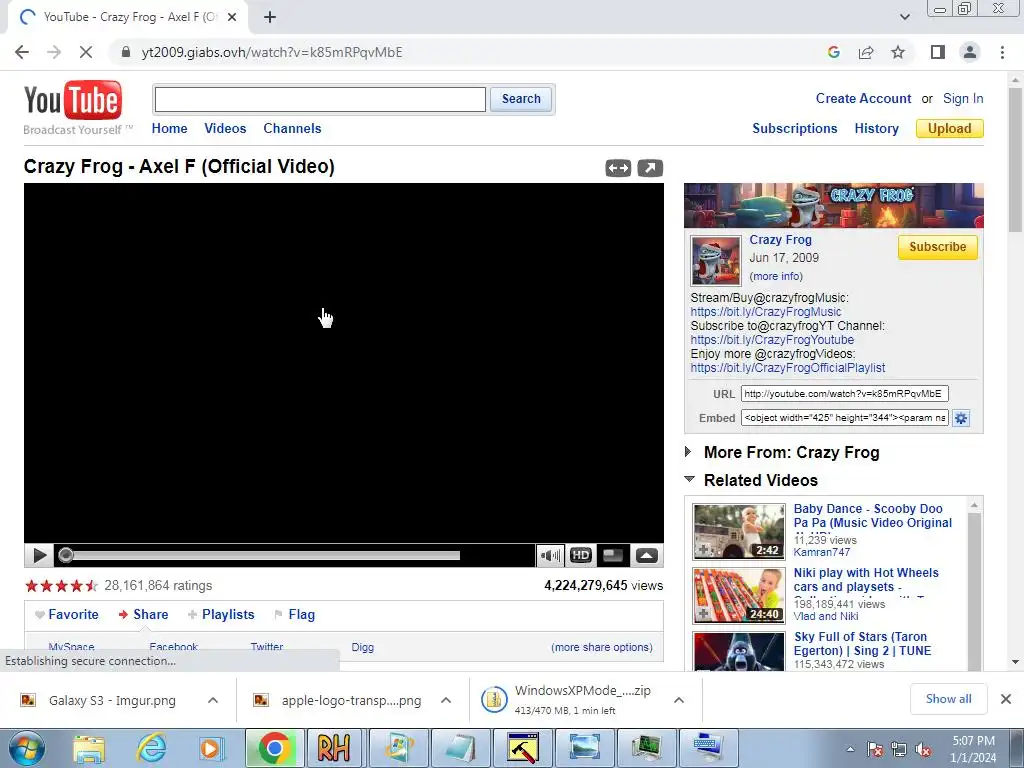Image resolution: width=1024 pixels, height=768 pixels.
Task: Click the embed customize gear icon
Action: point(961,418)
